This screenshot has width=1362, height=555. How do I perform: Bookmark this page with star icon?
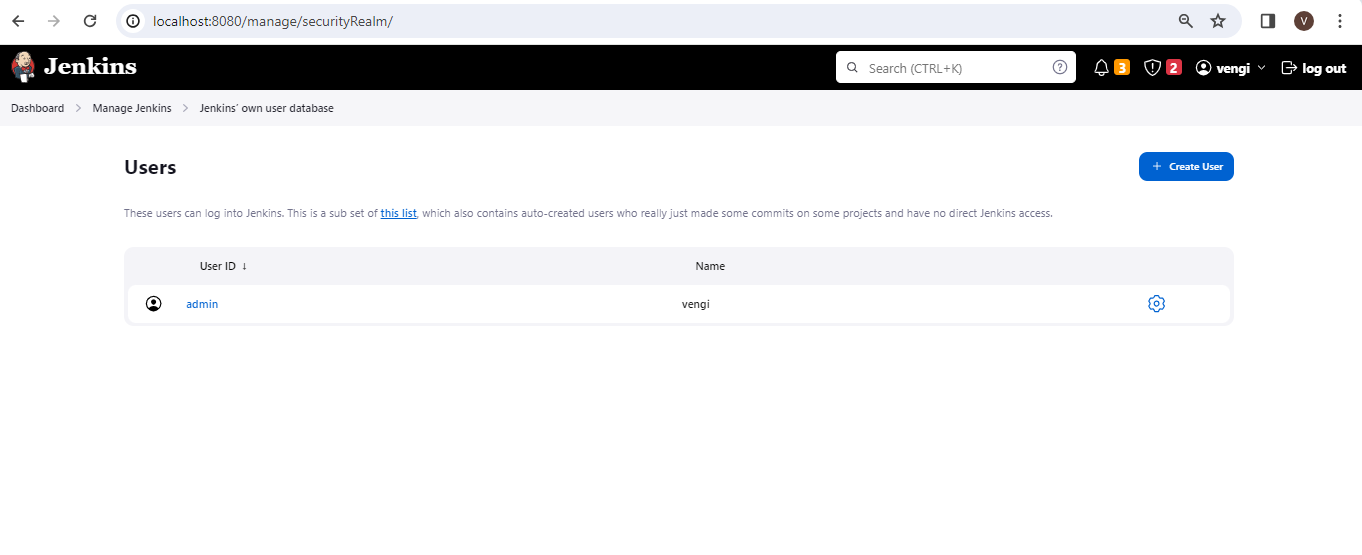[1218, 21]
